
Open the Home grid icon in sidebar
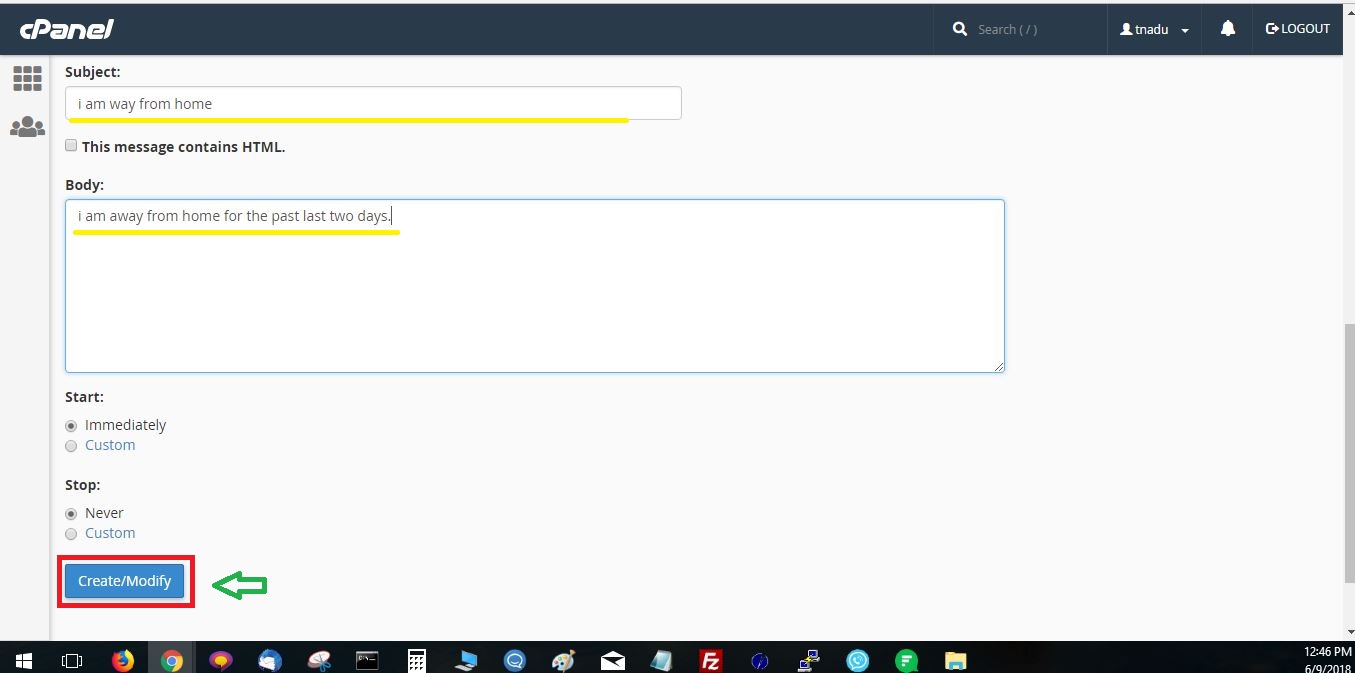[27, 78]
